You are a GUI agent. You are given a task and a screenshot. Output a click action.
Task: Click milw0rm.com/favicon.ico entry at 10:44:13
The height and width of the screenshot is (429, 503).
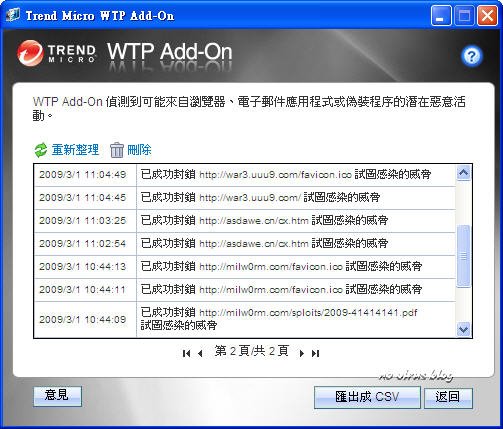pyautogui.click(x=282, y=266)
